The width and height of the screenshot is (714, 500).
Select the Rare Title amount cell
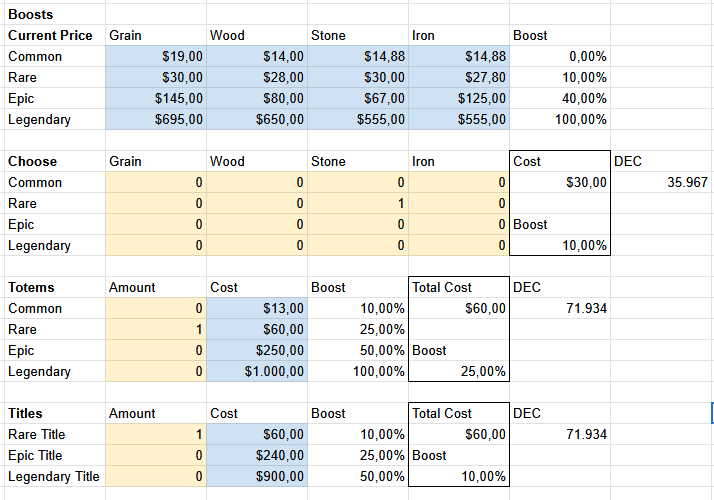(x=156, y=435)
